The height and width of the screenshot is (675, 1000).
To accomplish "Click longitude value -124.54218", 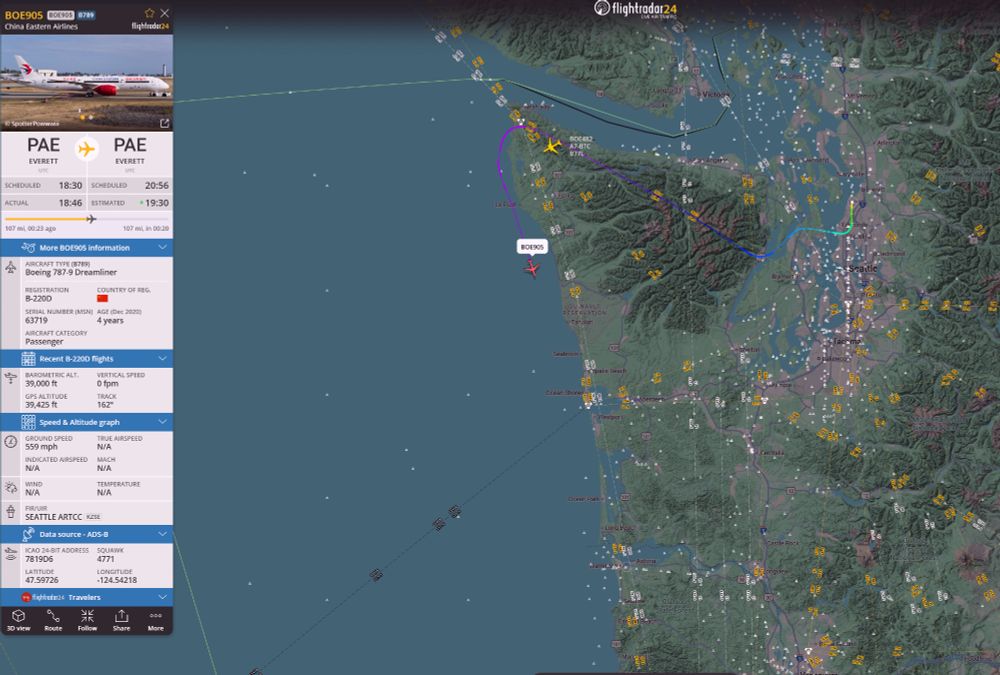I will tap(117, 580).
